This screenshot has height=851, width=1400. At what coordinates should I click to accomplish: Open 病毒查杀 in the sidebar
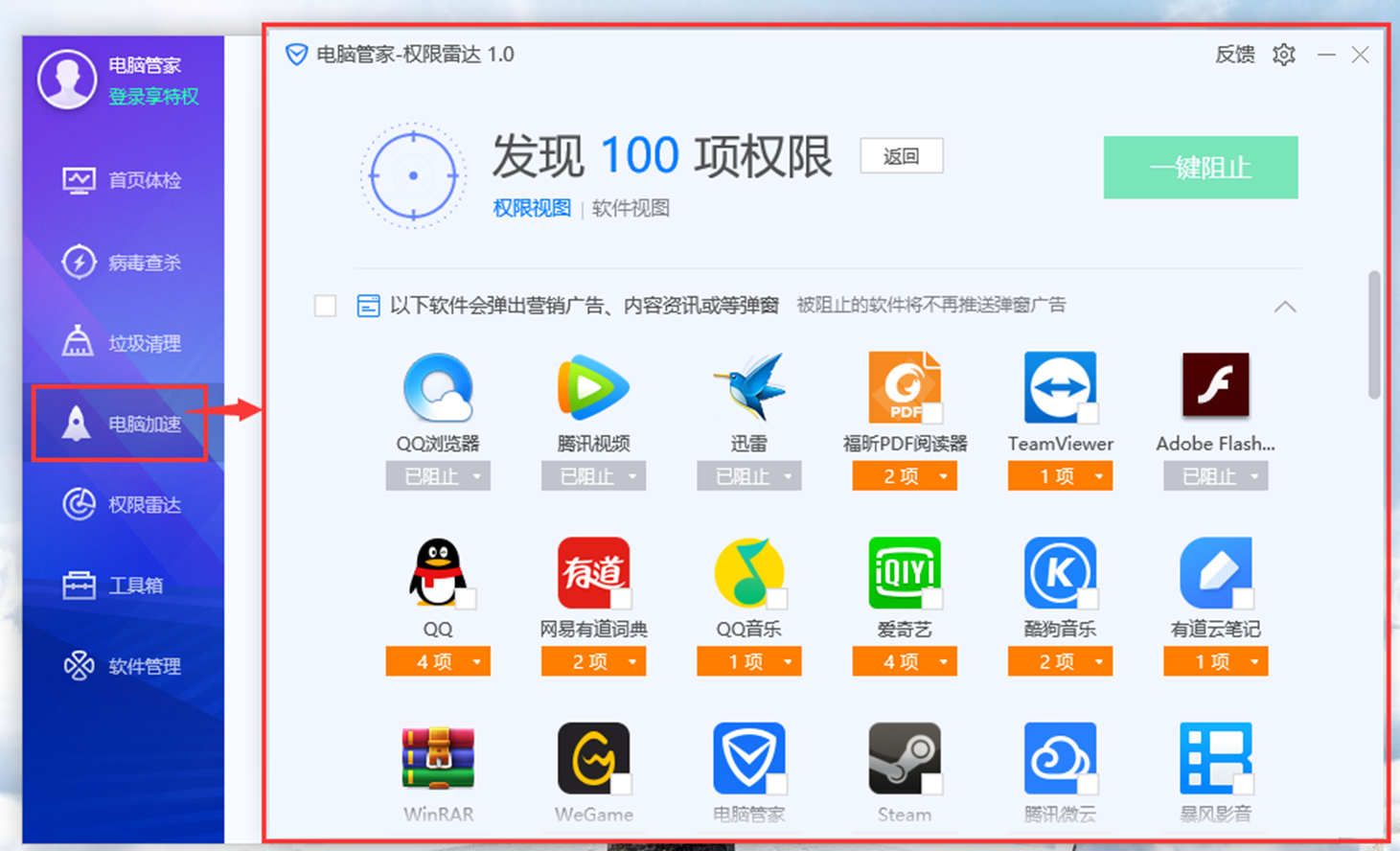[122, 262]
